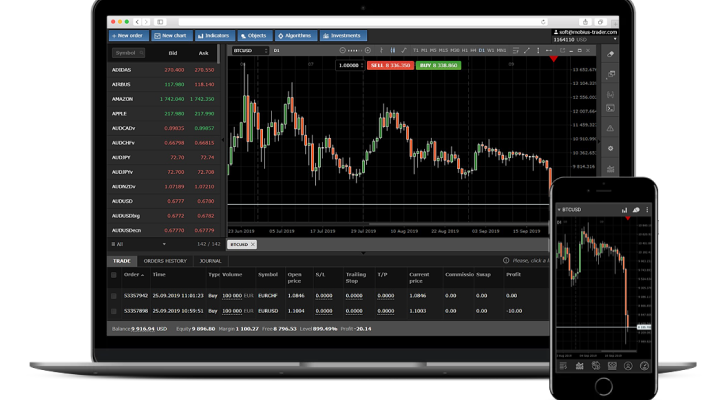Viewport: 727px width, 400px height.
Task: Toggle the select-all orders checkbox in header
Action: [x=113, y=274]
